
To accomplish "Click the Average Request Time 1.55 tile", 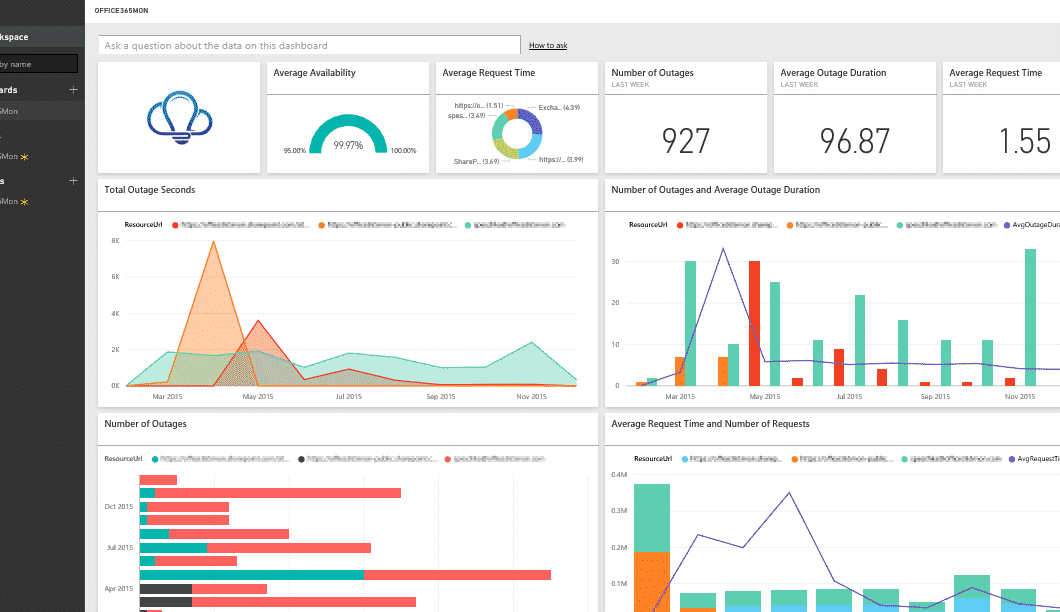I will click(1001, 118).
